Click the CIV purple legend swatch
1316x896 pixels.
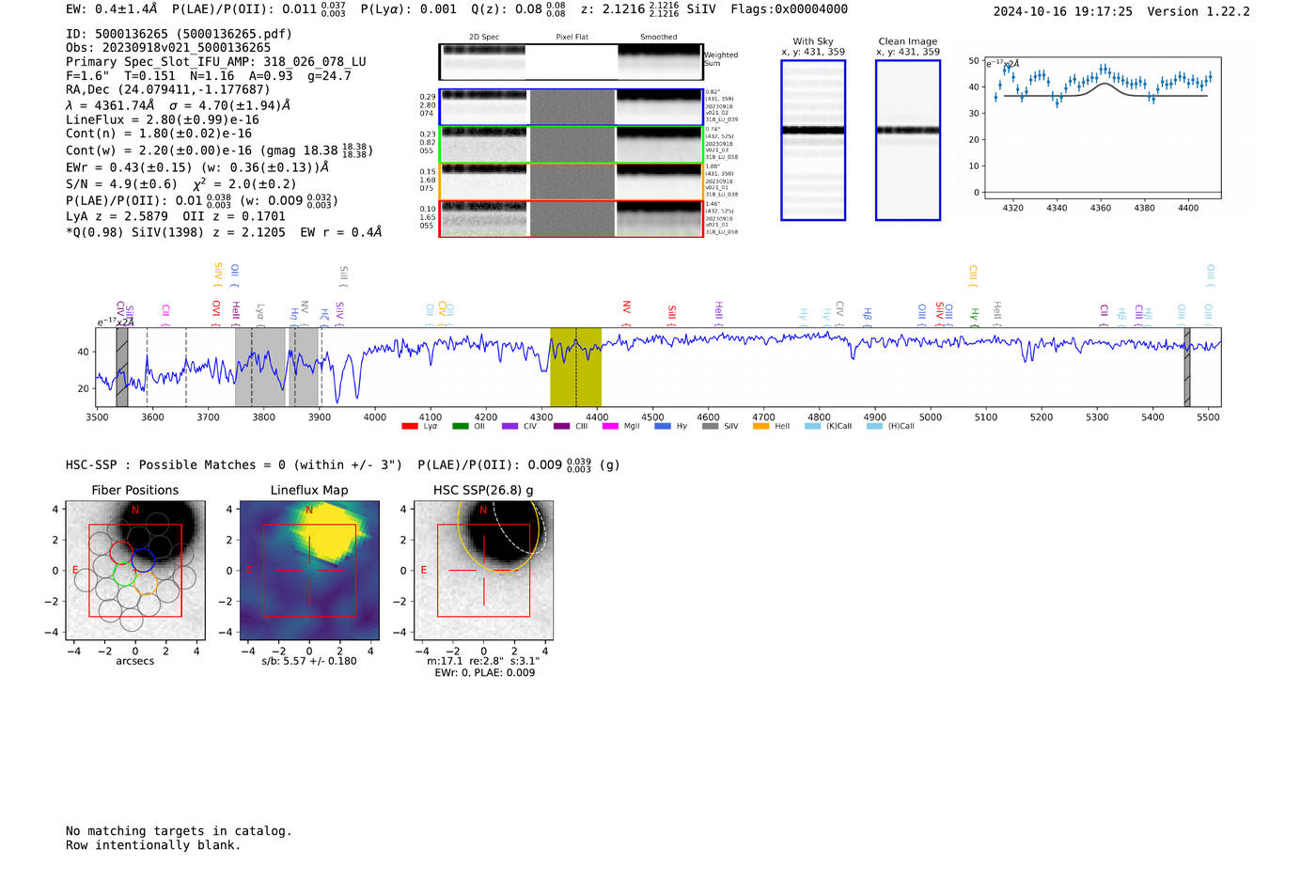(x=509, y=426)
